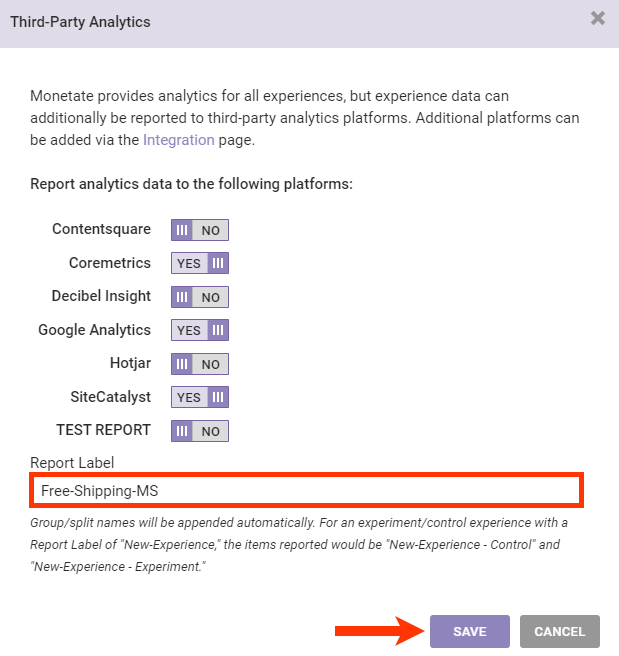Image resolution: width=619 pixels, height=656 pixels.
Task: Open the Integration page link
Action: coord(178,140)
